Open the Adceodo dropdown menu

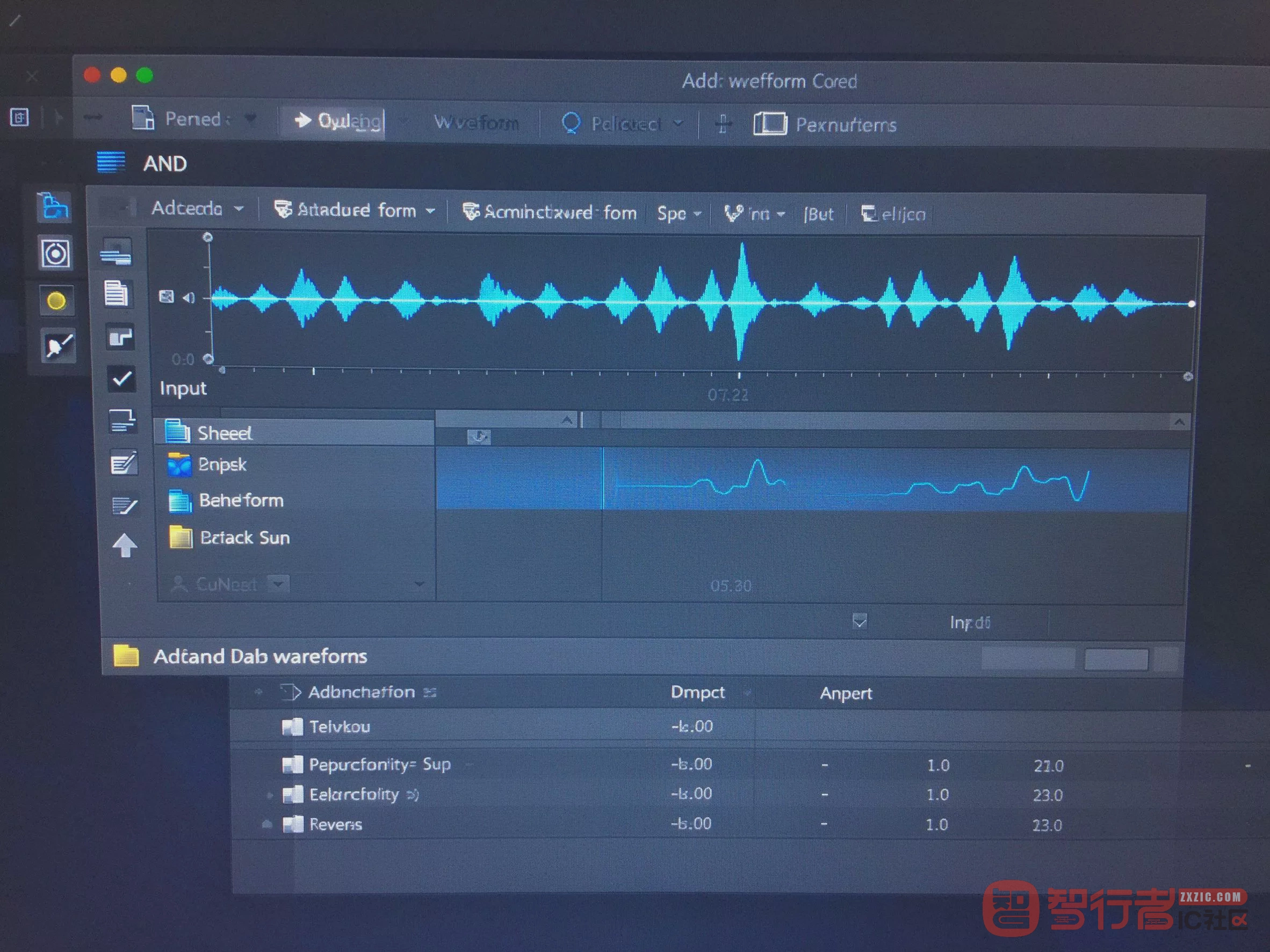[197, 208]
